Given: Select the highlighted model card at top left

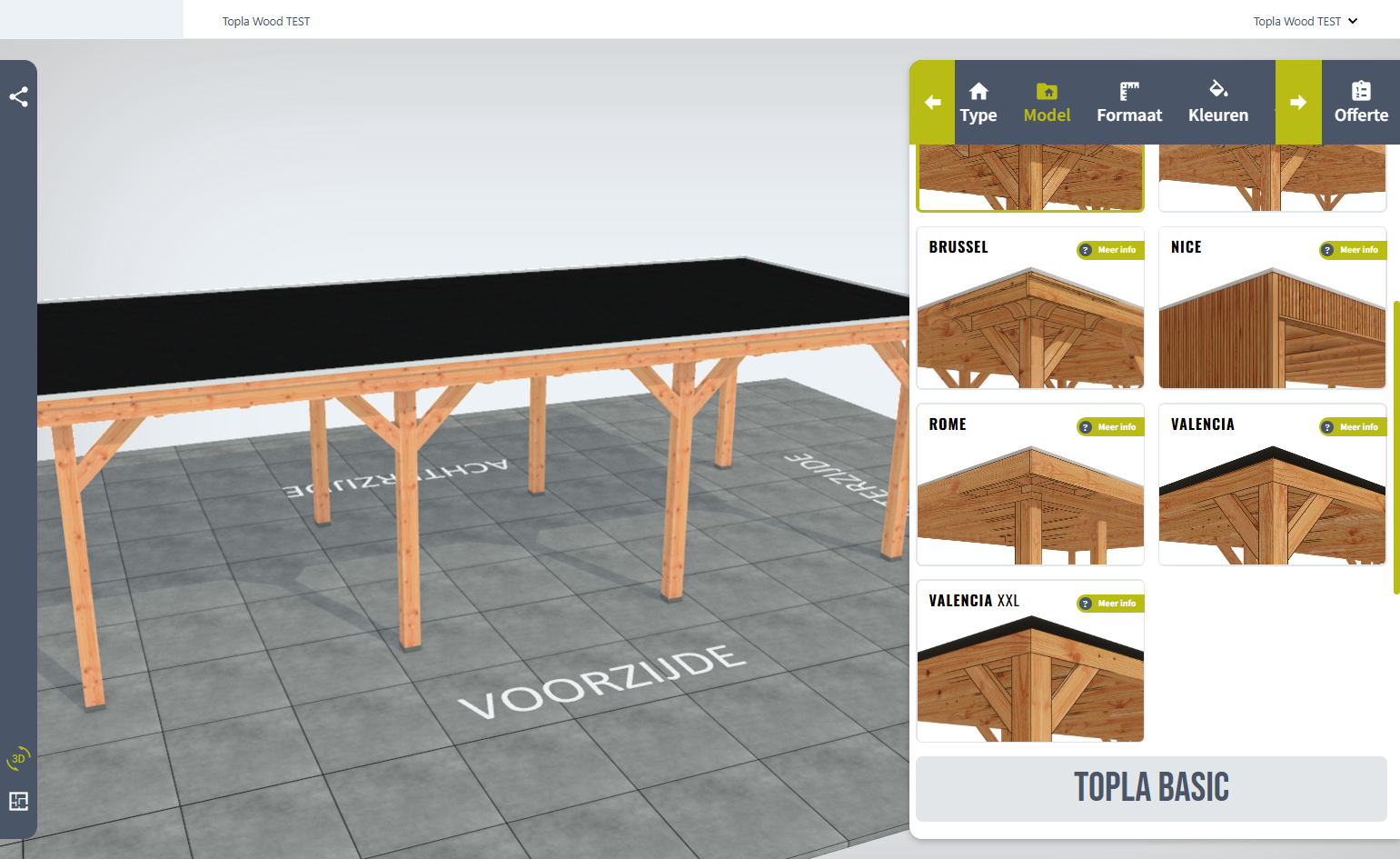Looking at the screenshot, I should pyautogui.click(x=1030, y=177).
